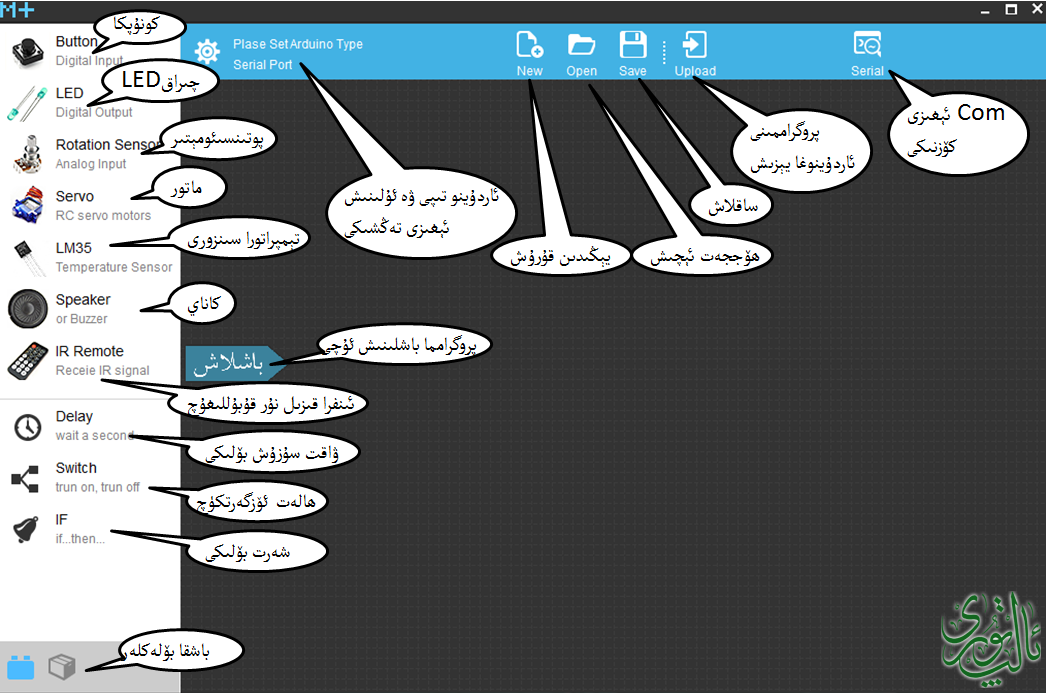
Task: Open Arduino type settings gear
Action: [207, 52]
